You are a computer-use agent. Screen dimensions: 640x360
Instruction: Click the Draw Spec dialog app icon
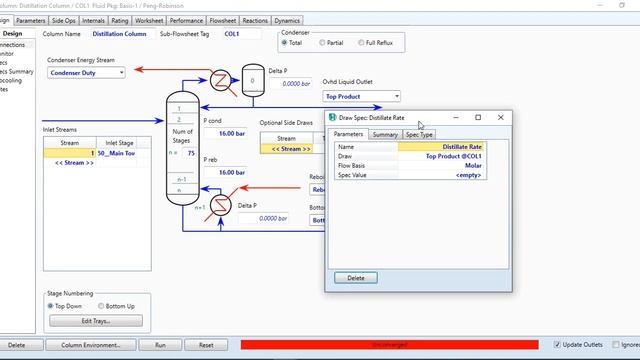[x=332, y=118]
